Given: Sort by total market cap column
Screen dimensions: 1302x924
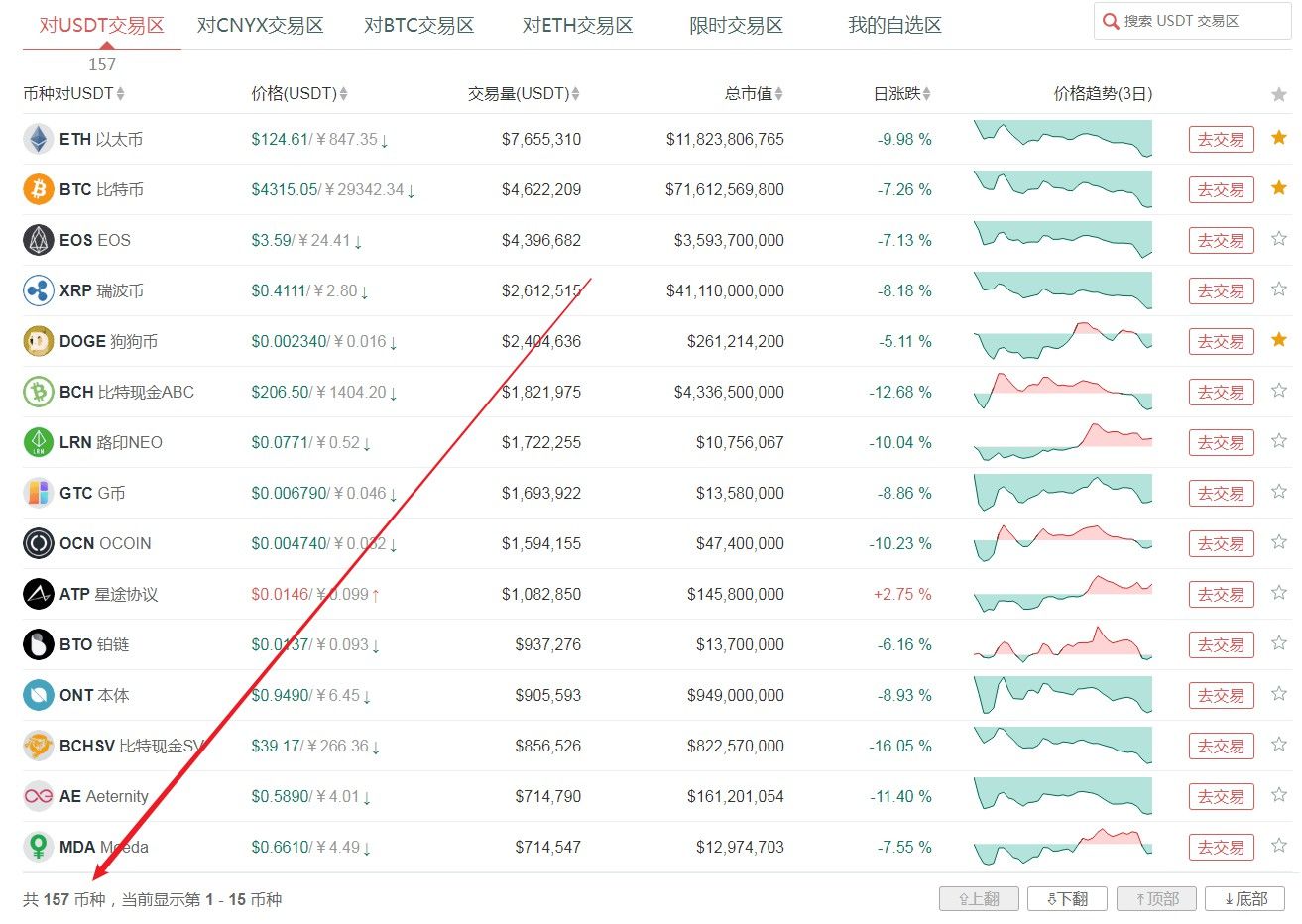Looking at the screenshot, I should [754, 94].
